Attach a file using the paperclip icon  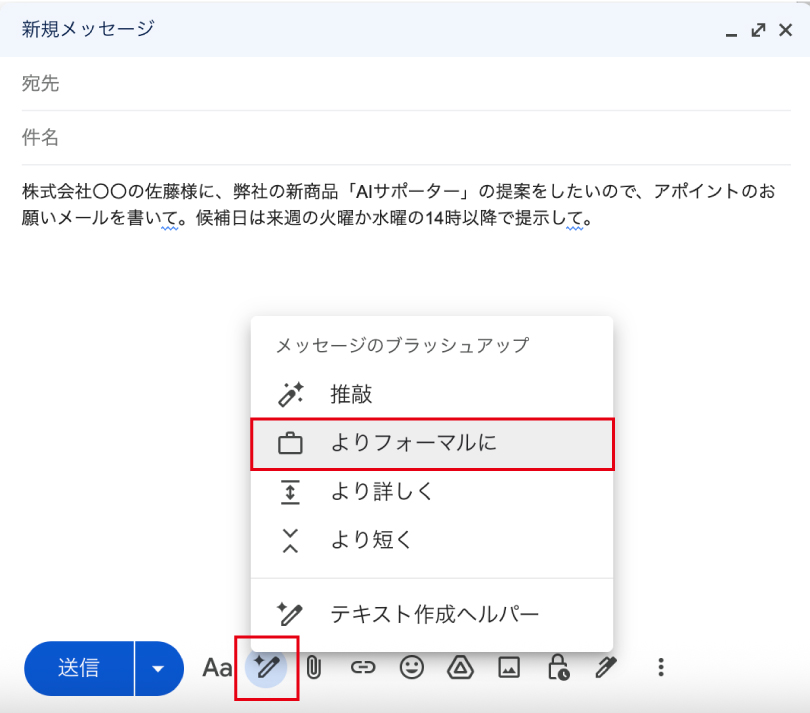(316, 667)
